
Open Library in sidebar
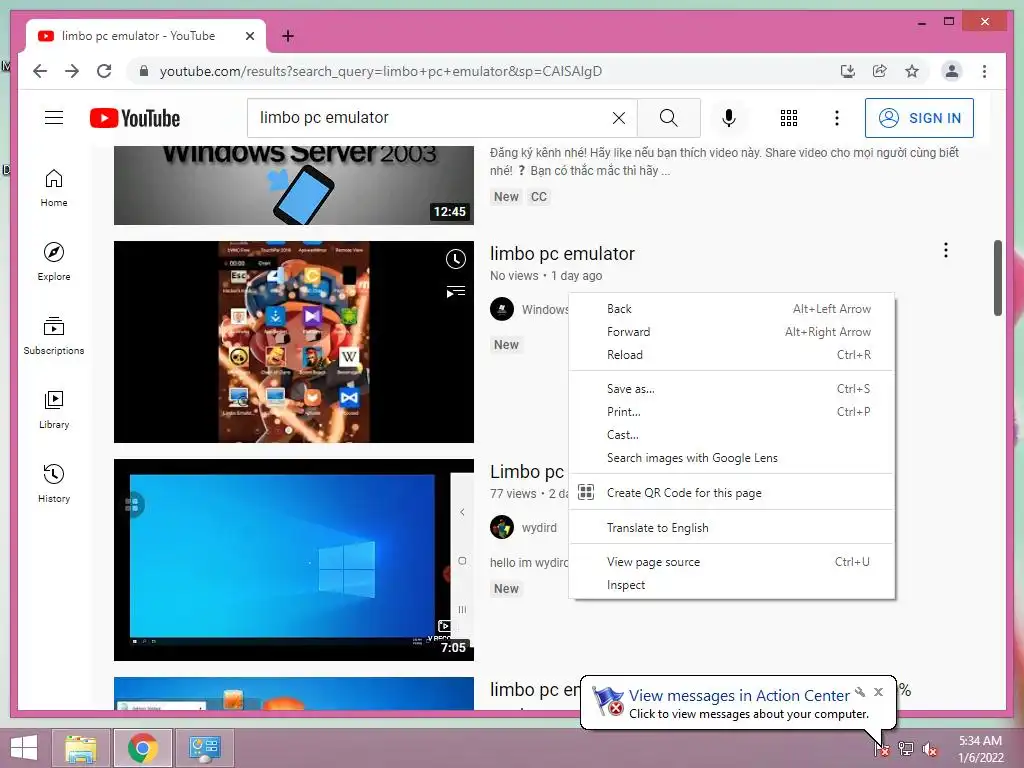click(54, 410)
